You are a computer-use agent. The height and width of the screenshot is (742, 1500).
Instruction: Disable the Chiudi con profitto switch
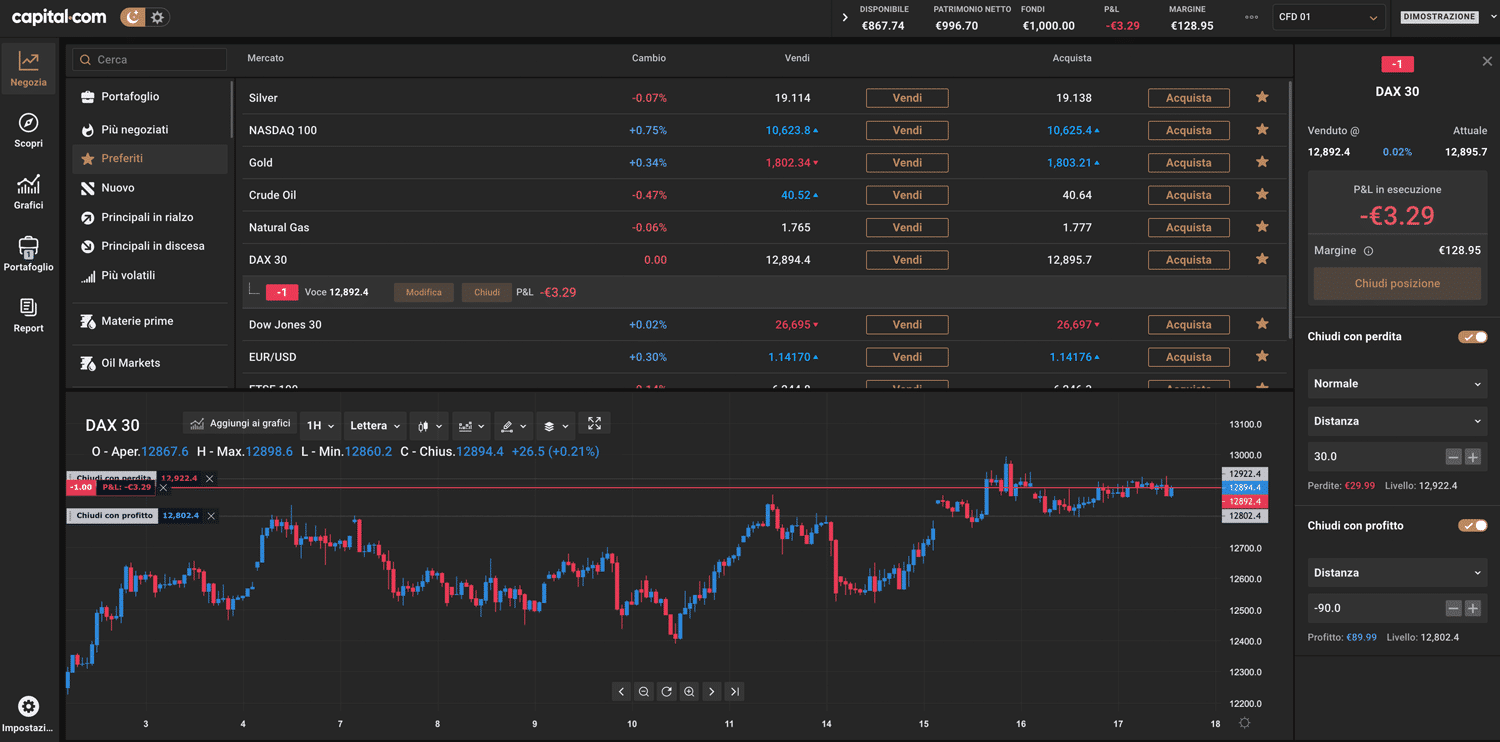point(1473,526)
